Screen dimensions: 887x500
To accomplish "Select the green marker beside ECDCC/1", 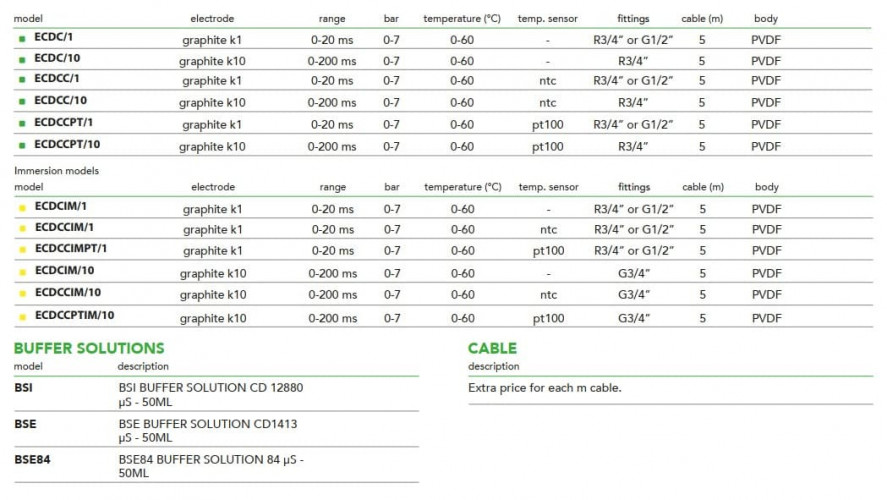I will [22, 79].
